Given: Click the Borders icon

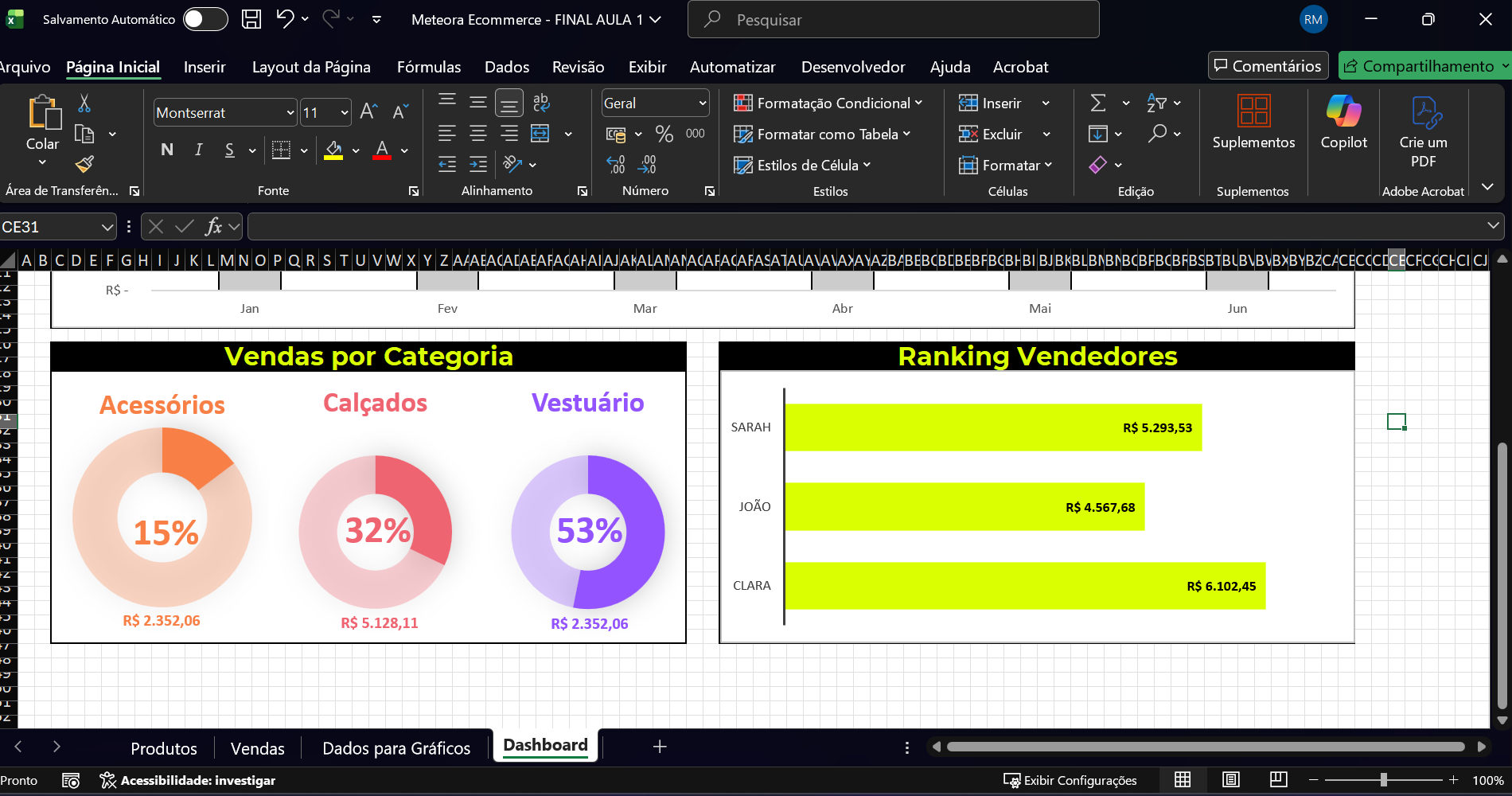Looking at the screenshot, I should pyautogui.click(x=281, y=150).
